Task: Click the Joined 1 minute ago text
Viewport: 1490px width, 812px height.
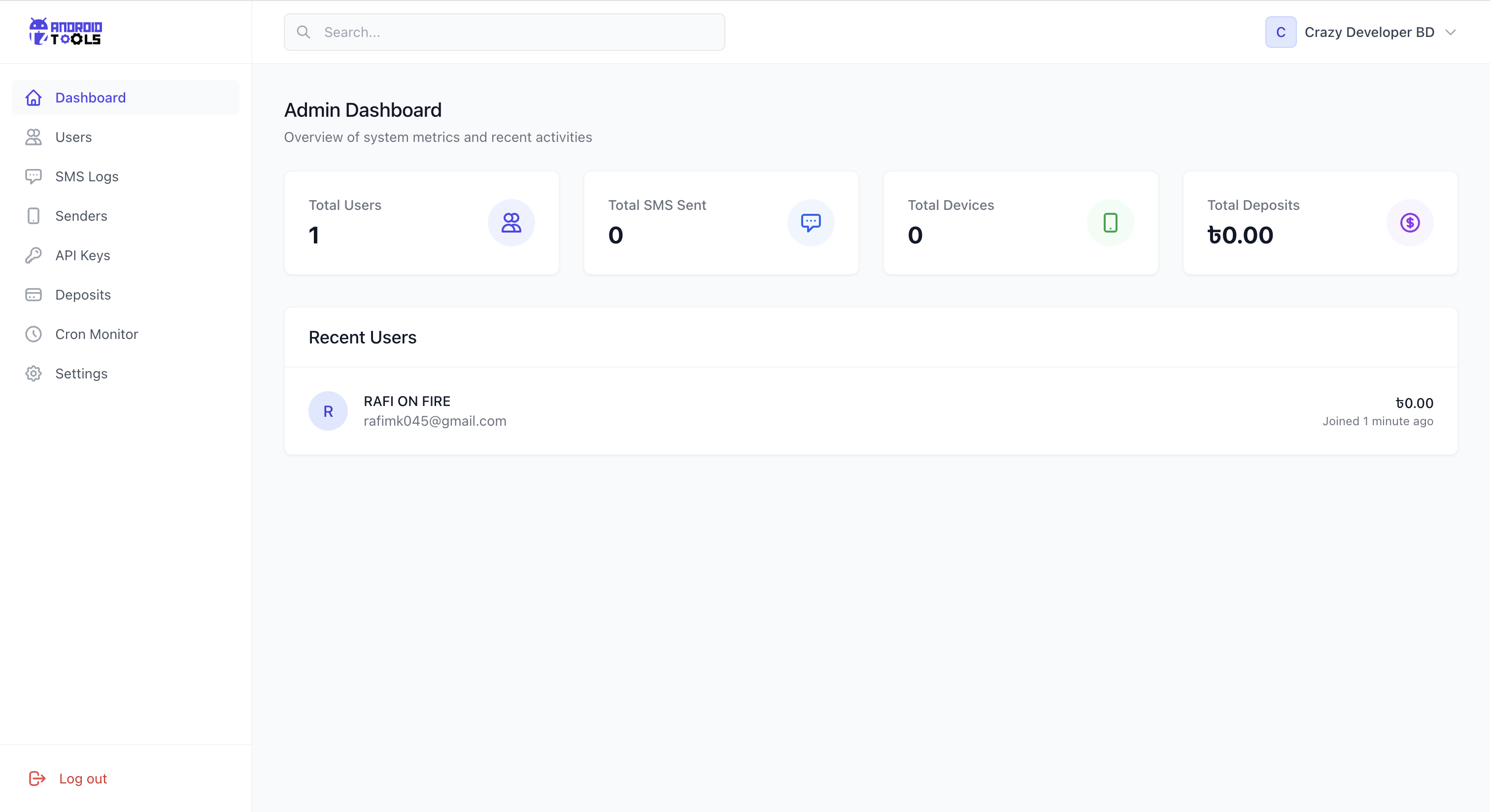Action: (1377, 422)
